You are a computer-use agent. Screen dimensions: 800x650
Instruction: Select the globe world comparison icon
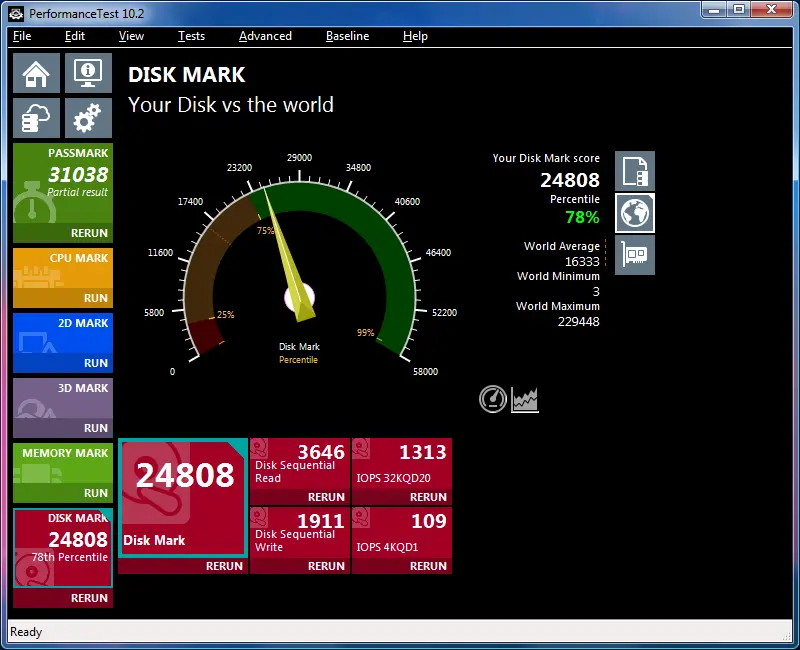[635, 213]
